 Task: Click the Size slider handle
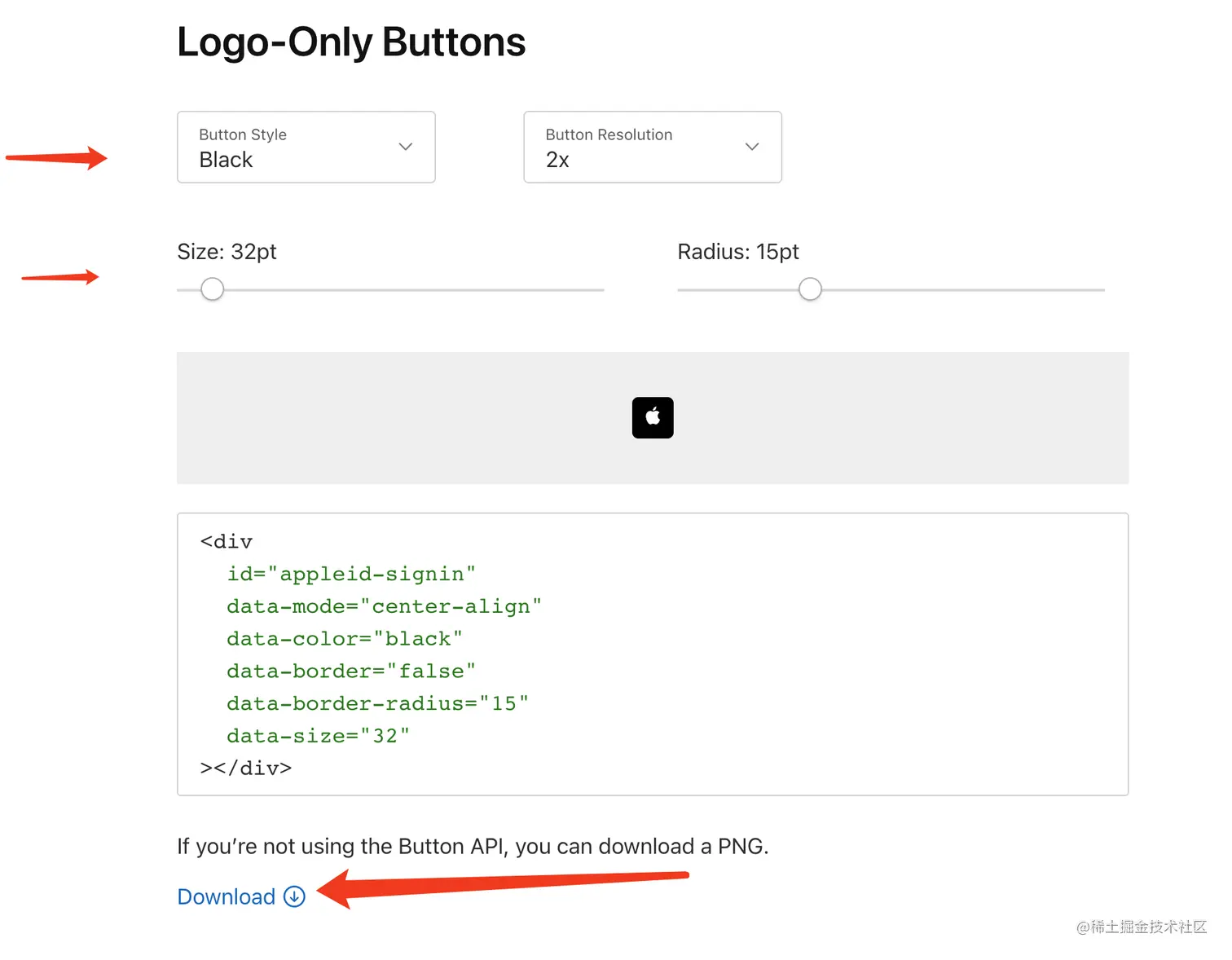(x=213, y=289)
